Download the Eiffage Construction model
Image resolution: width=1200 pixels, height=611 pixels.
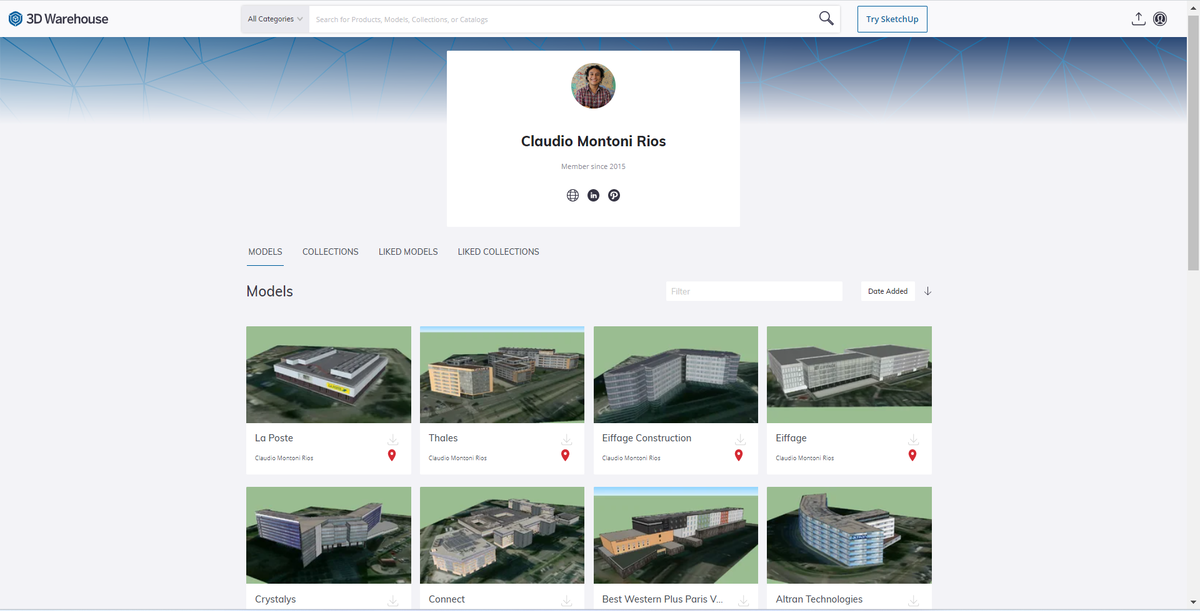[x=740, y=440]
